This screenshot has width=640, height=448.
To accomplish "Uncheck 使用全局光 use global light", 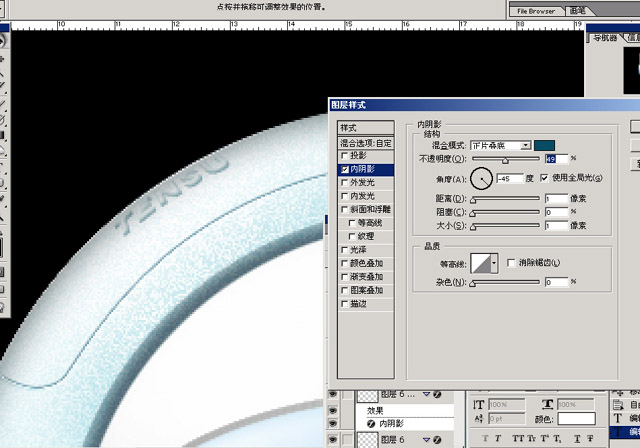I will click(544, 178).
